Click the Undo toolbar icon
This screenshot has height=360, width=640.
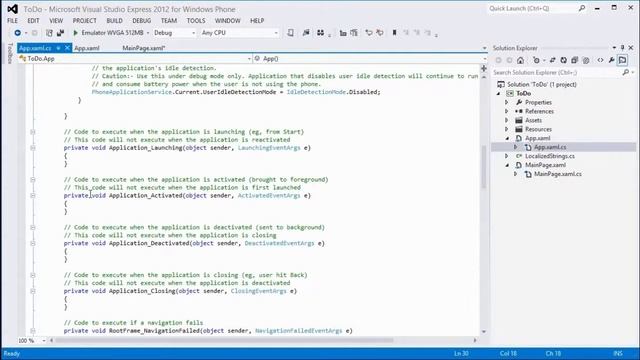pyautogui.click(x=369, y=33)
